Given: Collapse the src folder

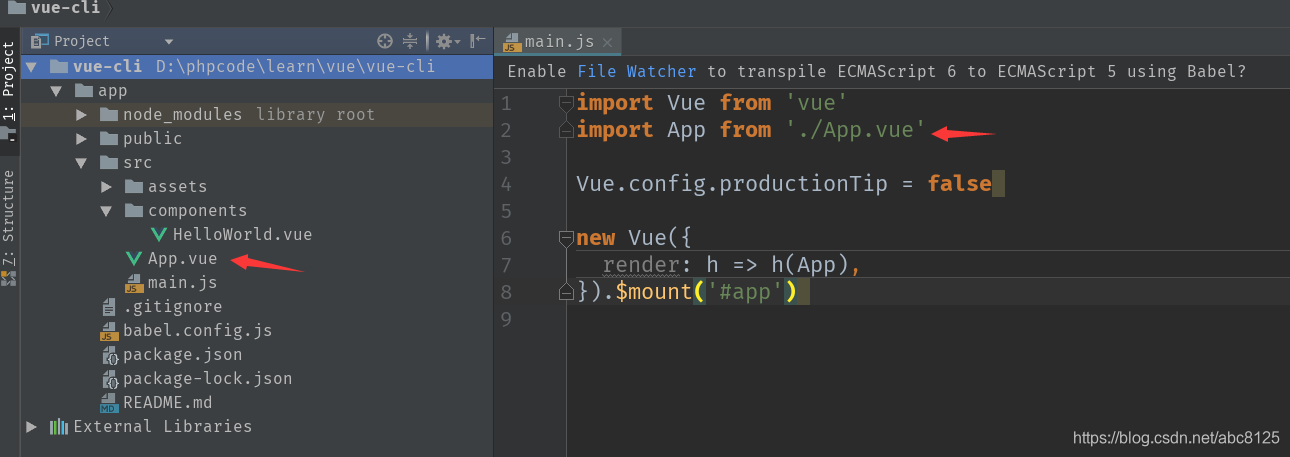Looking at the screenshot, I should tap(82, 163).
